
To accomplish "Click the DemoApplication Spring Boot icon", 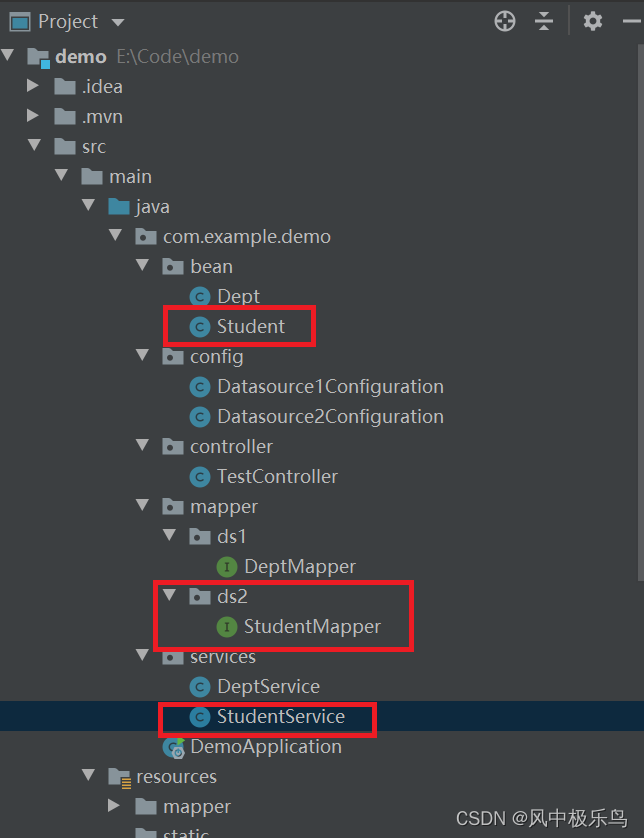I will coord(173,747).
